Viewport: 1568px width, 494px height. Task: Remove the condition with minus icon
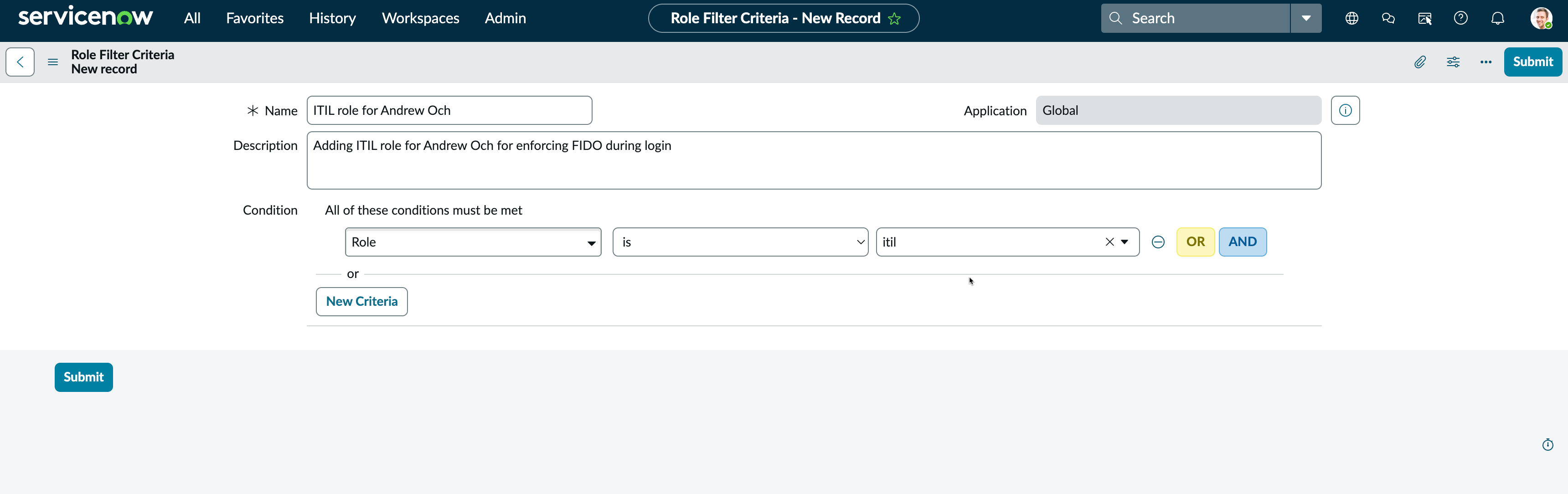point(1158,242)
